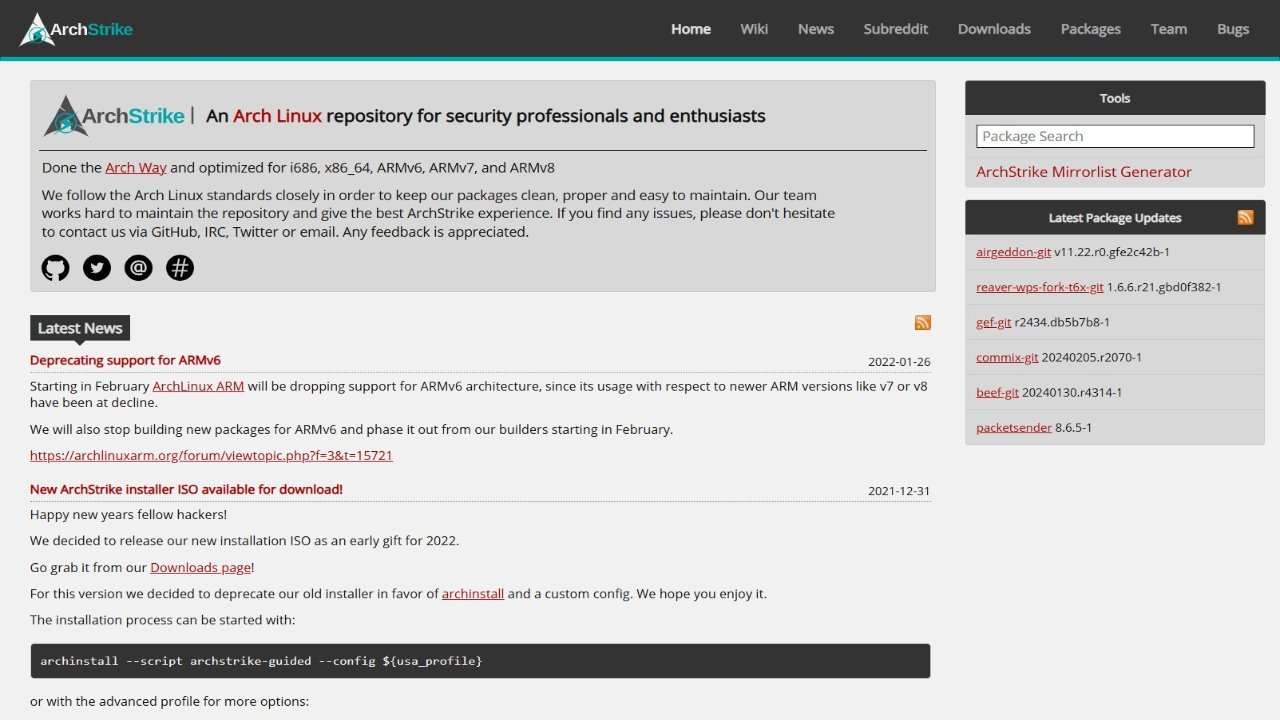The width and height of the screenshot is (1280, 720).
Task: Click the Latest News heading
Action: [x=80, y=328]
